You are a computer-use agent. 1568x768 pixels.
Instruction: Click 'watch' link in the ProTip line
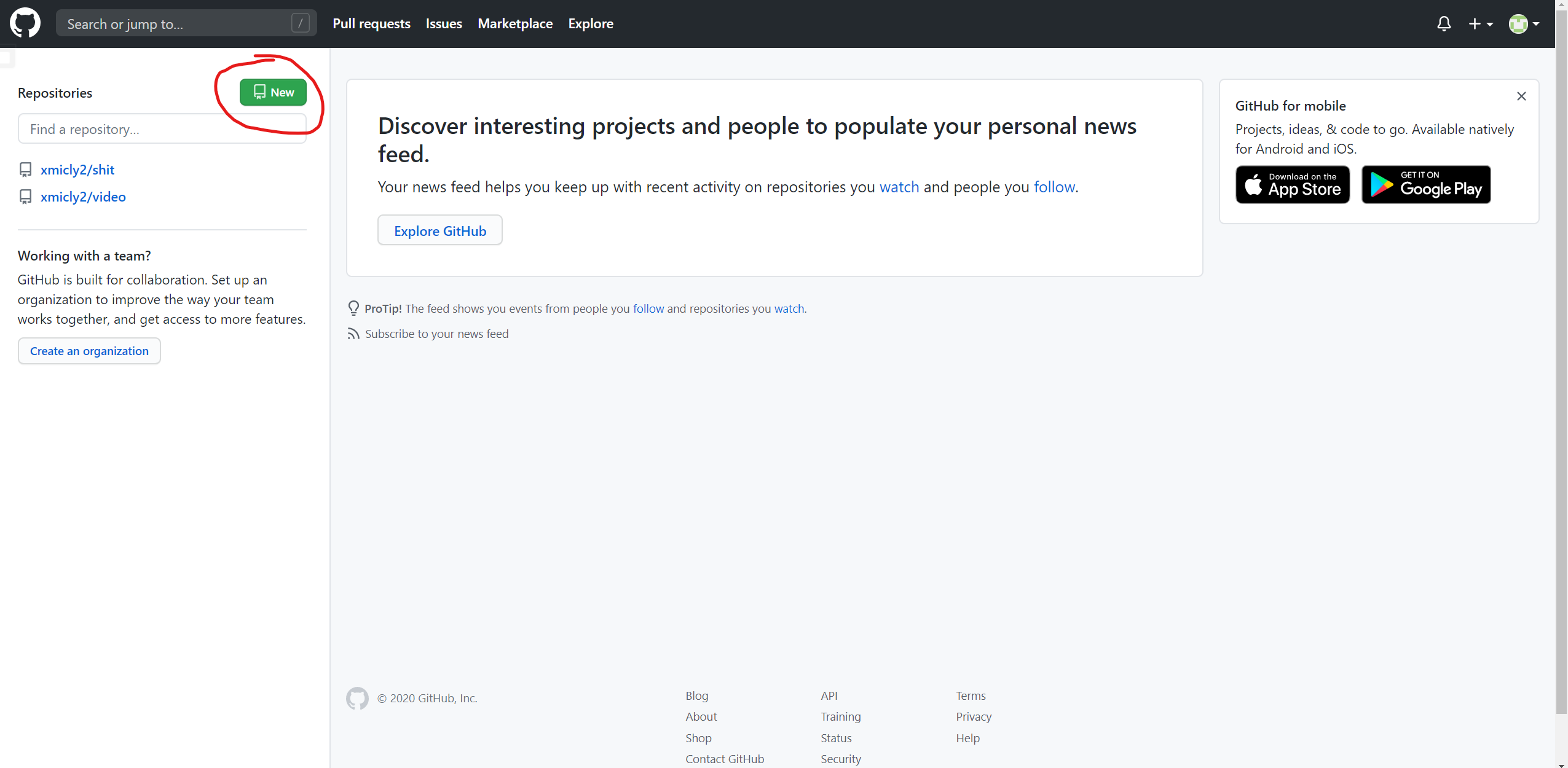789,308
